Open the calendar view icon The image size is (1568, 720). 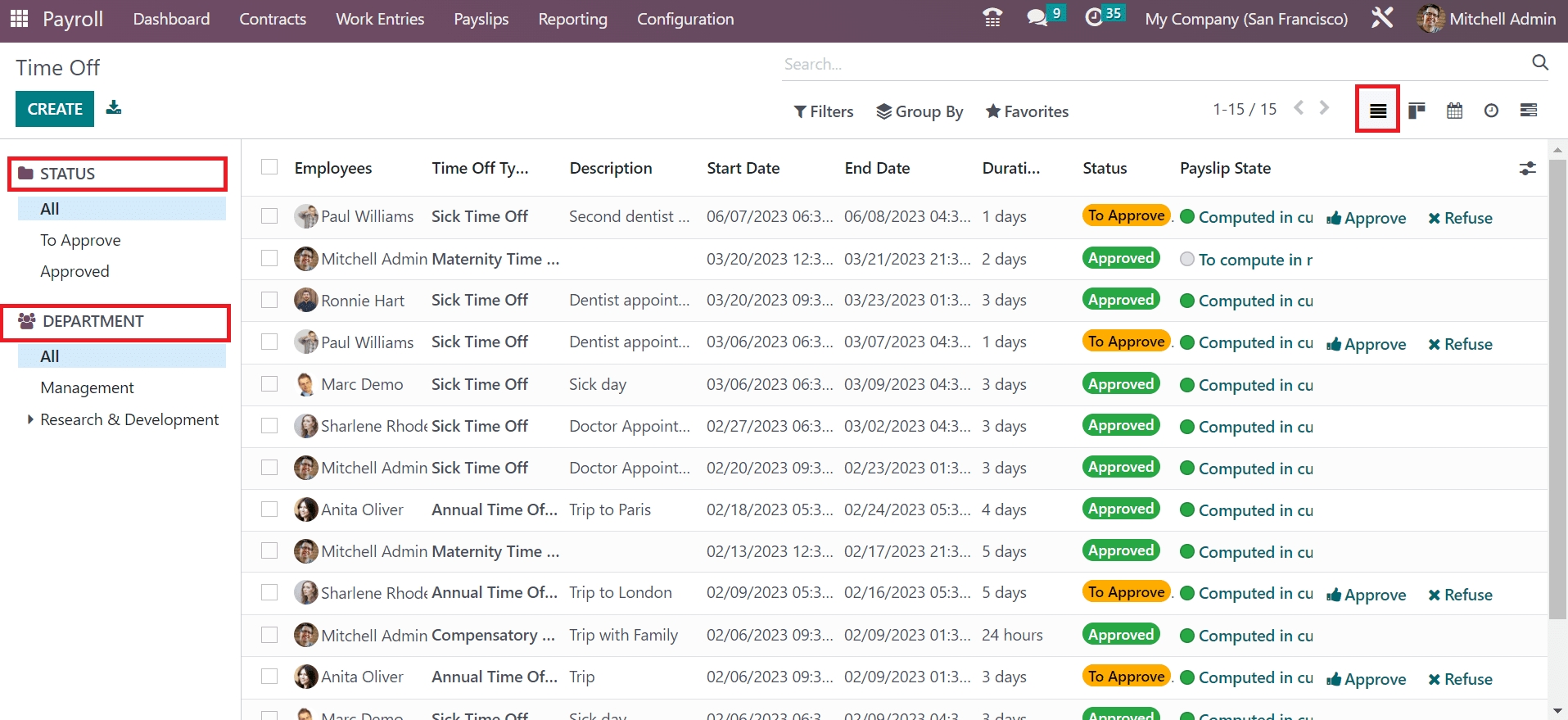[x=1454, y=111]
